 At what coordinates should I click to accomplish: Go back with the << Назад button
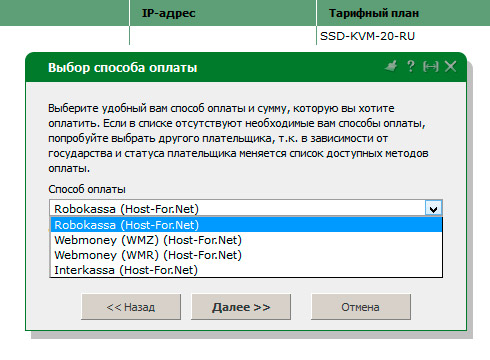pos(131,307)
